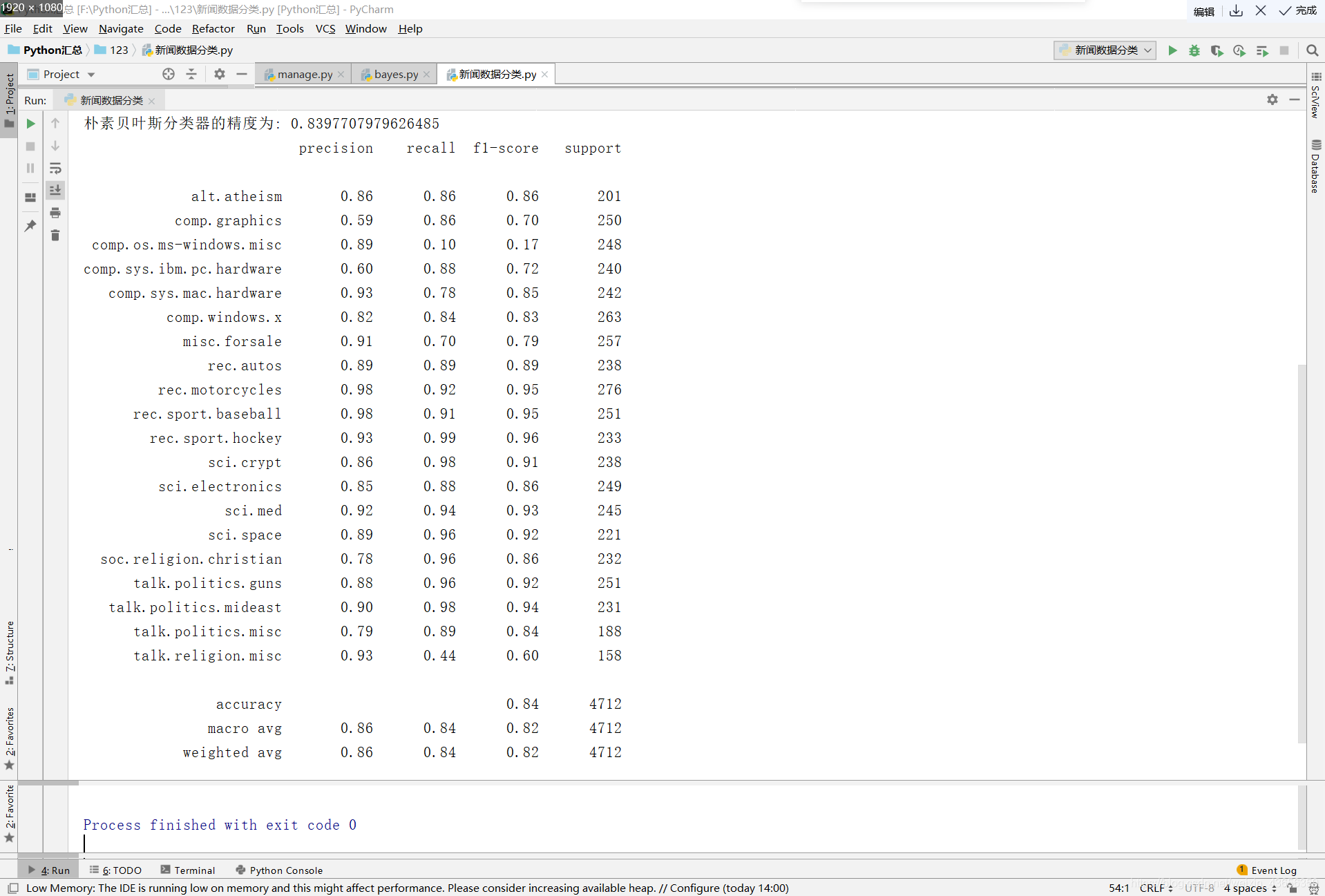Toggle tool window bars icon in status bar
This screenshot has height=896, width=1325.
tap(13, 888)
